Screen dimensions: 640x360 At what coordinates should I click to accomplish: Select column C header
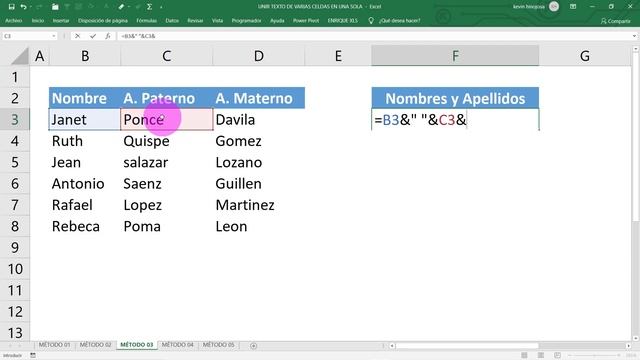point(167,56)
